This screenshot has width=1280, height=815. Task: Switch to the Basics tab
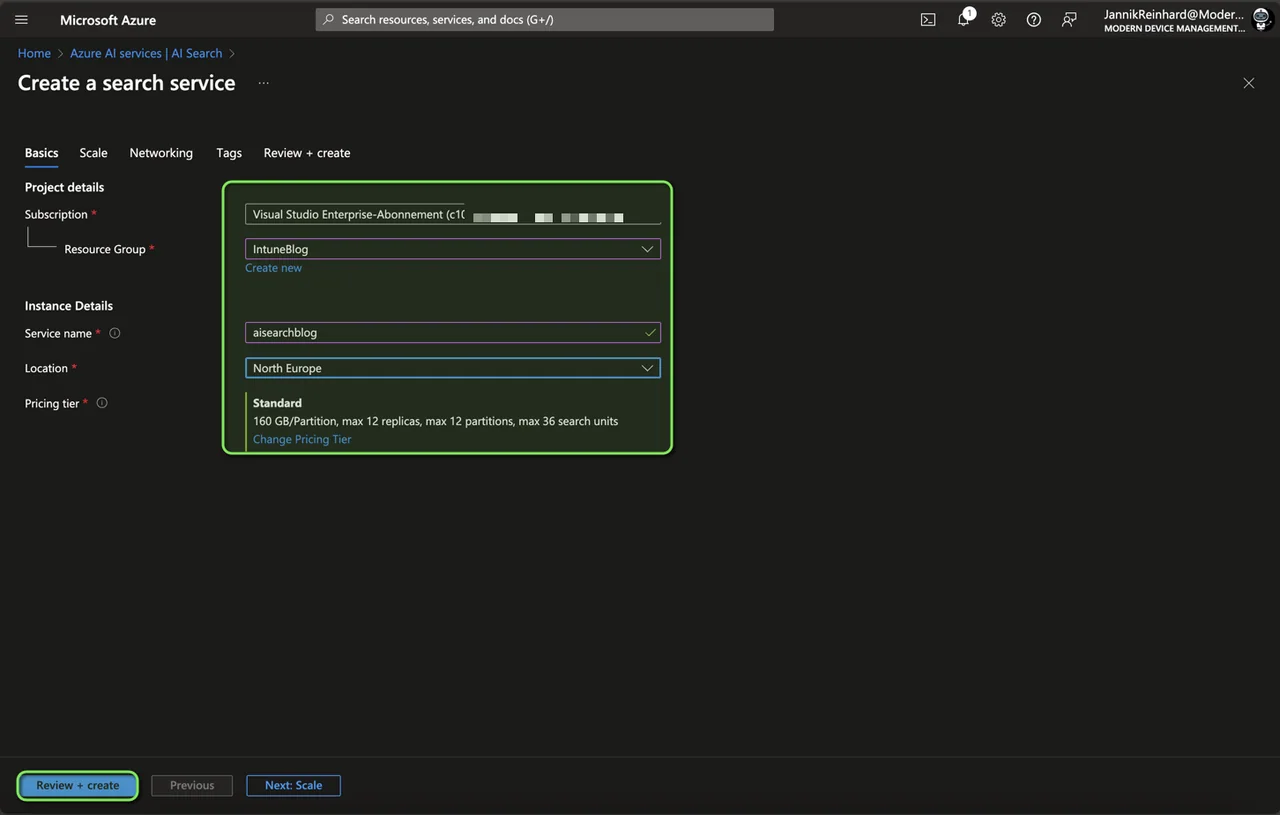tap(41, 153)
